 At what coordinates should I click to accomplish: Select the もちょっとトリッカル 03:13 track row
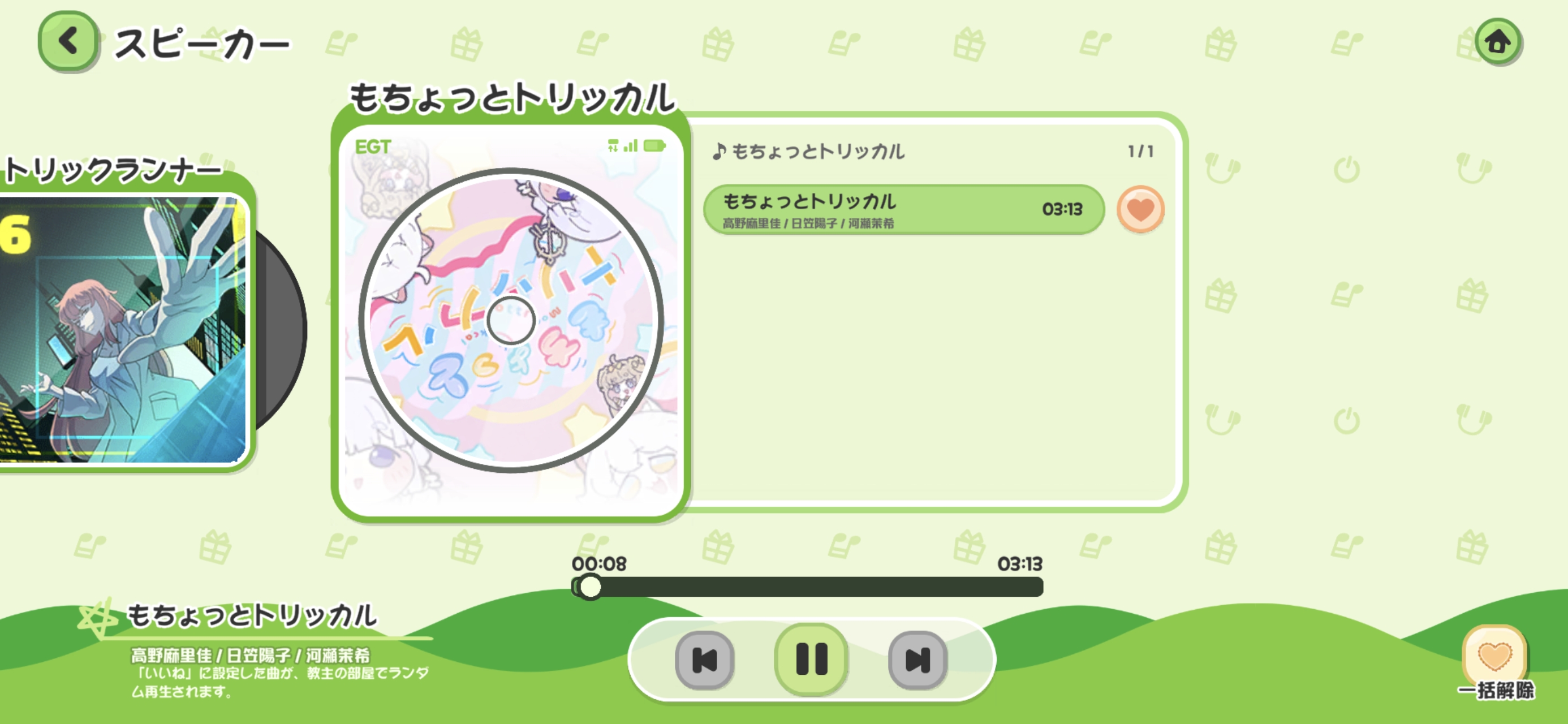pyautogui.click(x=903, y=209)
